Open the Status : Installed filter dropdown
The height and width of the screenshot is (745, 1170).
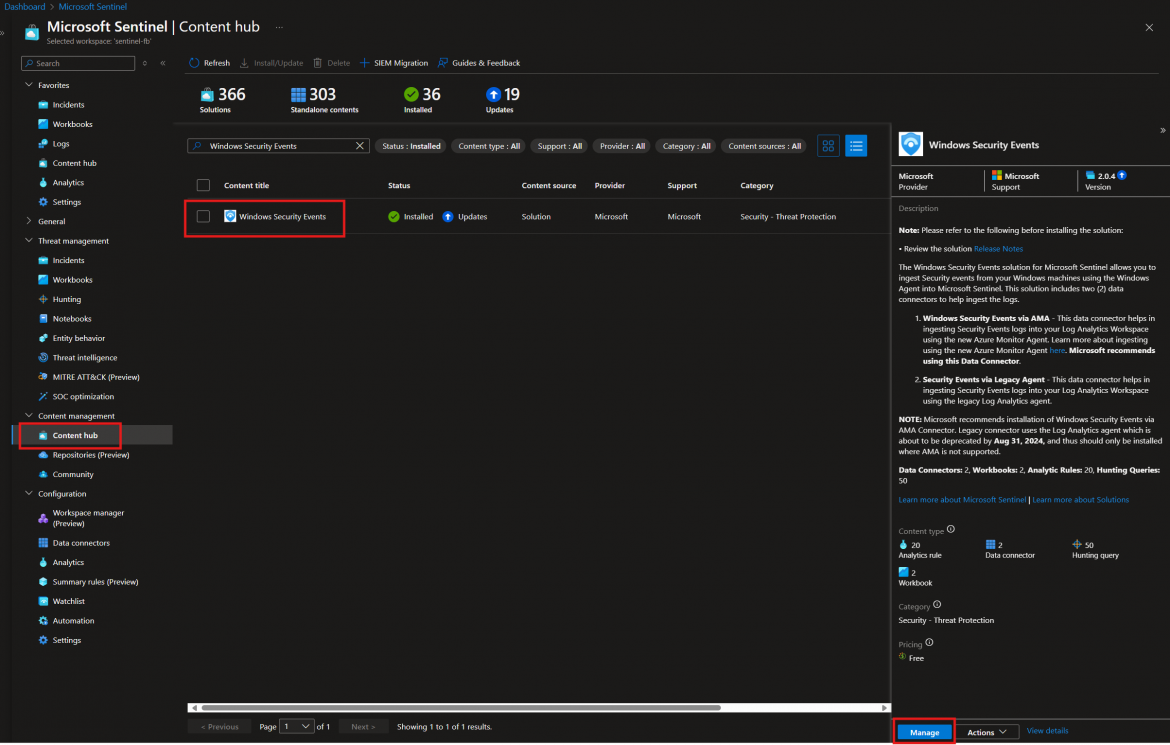coord(410,145)
